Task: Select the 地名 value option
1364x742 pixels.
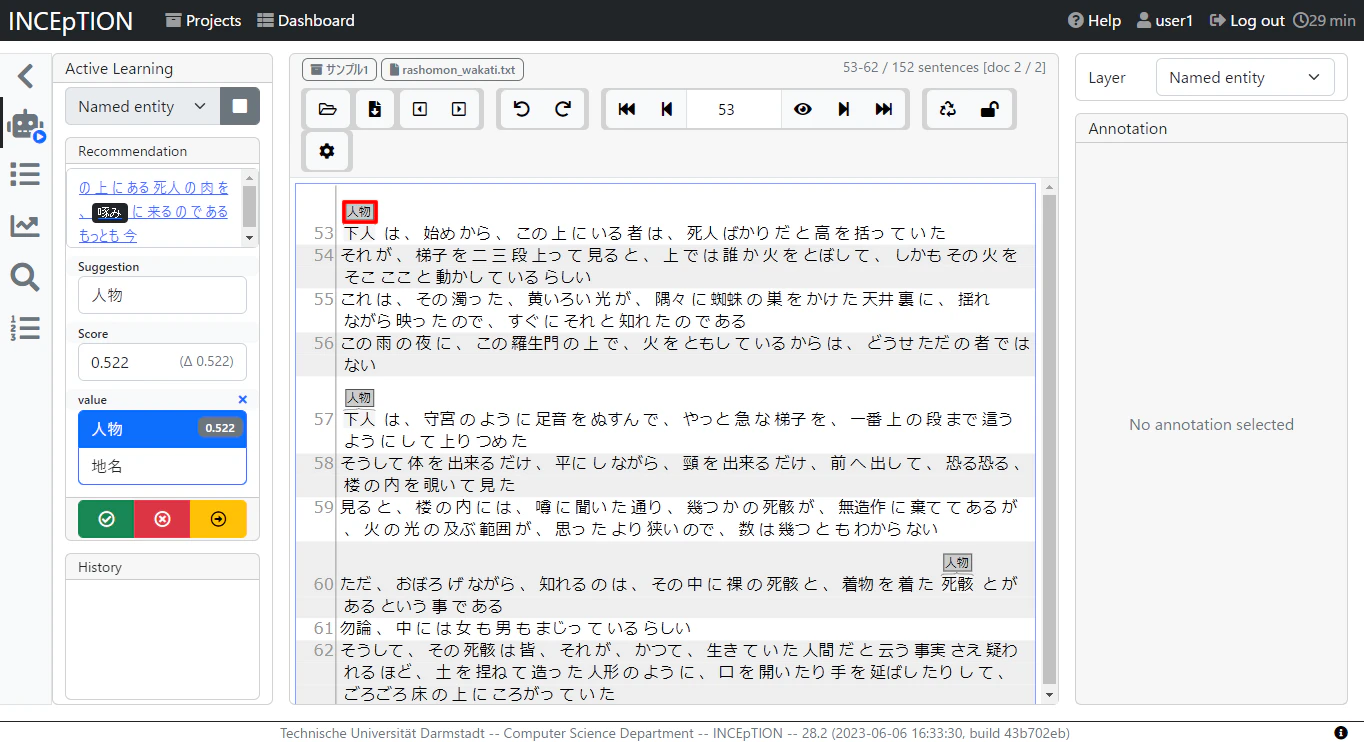Action: pos(162,466)
